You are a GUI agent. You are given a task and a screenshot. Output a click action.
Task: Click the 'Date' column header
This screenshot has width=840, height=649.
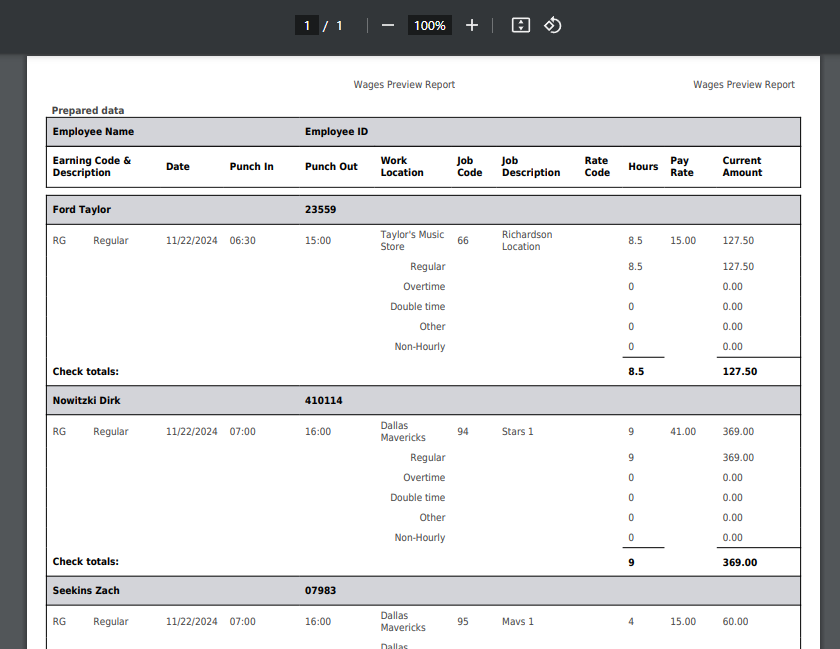point(178,167)
